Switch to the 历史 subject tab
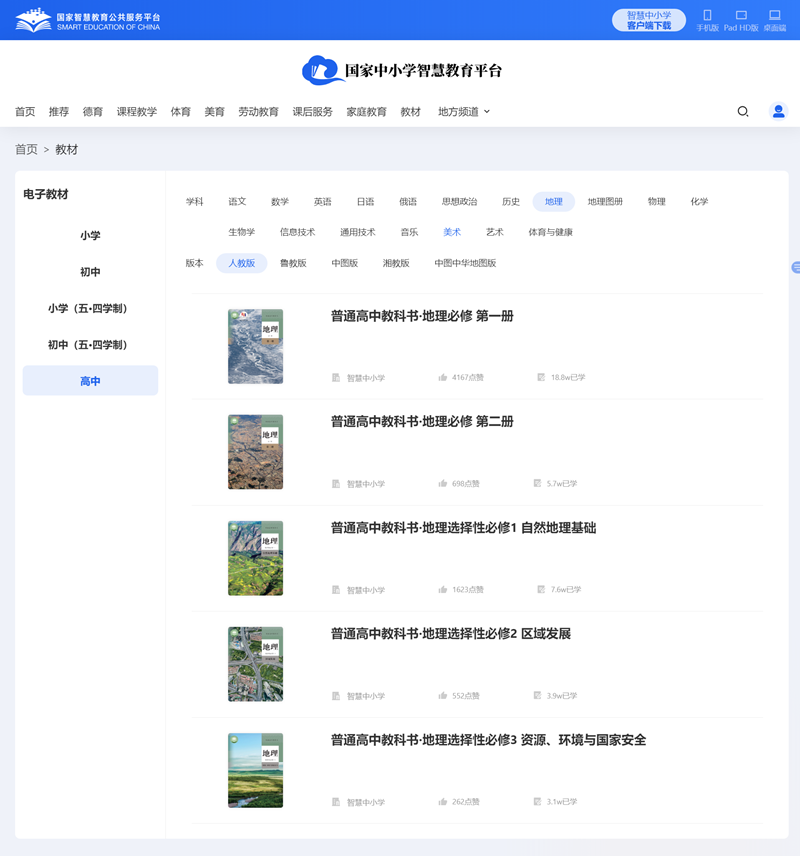This screenshot has width=800, height=856. coord(511,200)
